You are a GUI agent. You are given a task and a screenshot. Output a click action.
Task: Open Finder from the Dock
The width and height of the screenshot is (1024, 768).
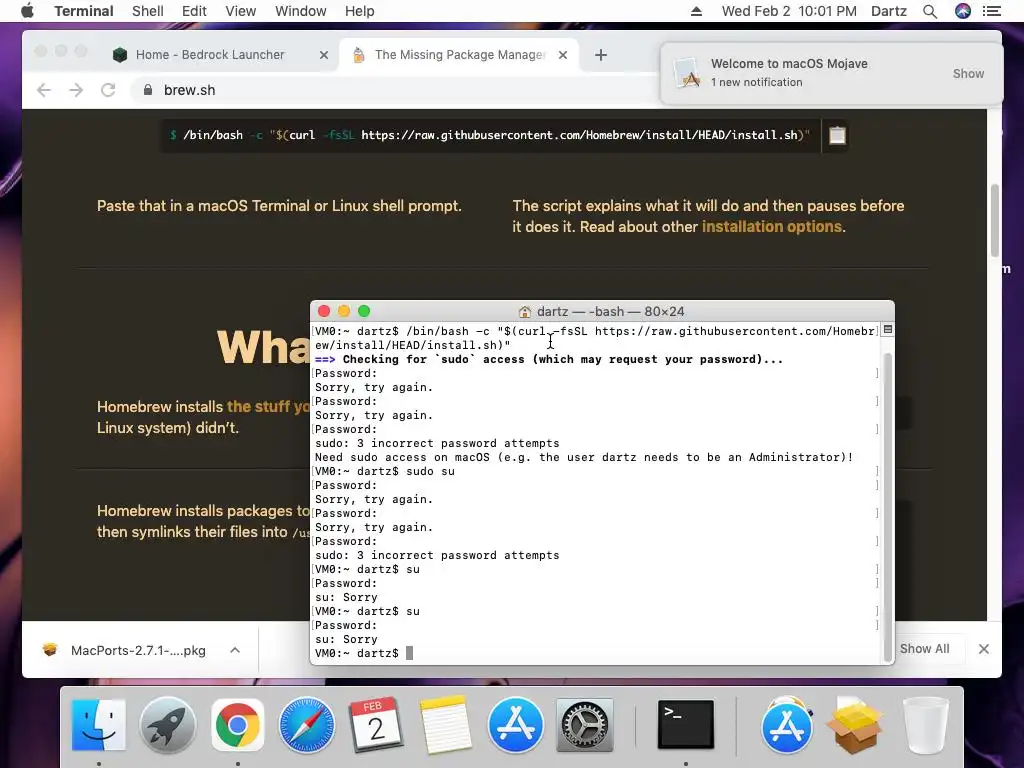[99, 725]
